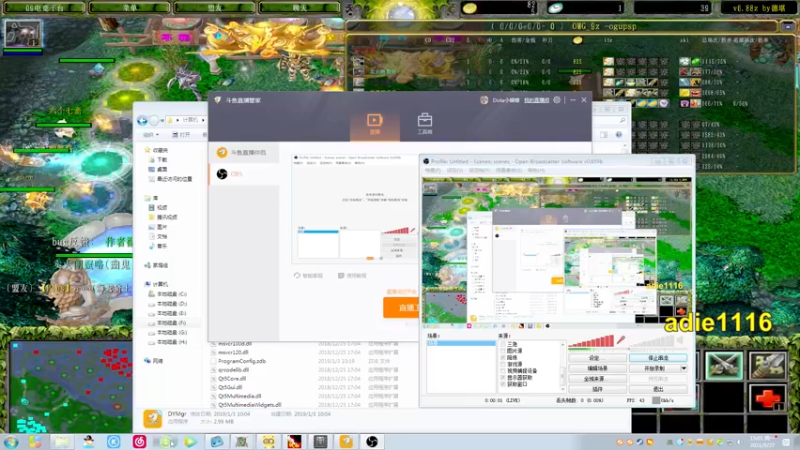Click OBS Edit Scene (编辑场景) button
The height and width of the screenshot is (450, 800).
tap(597, 368)
